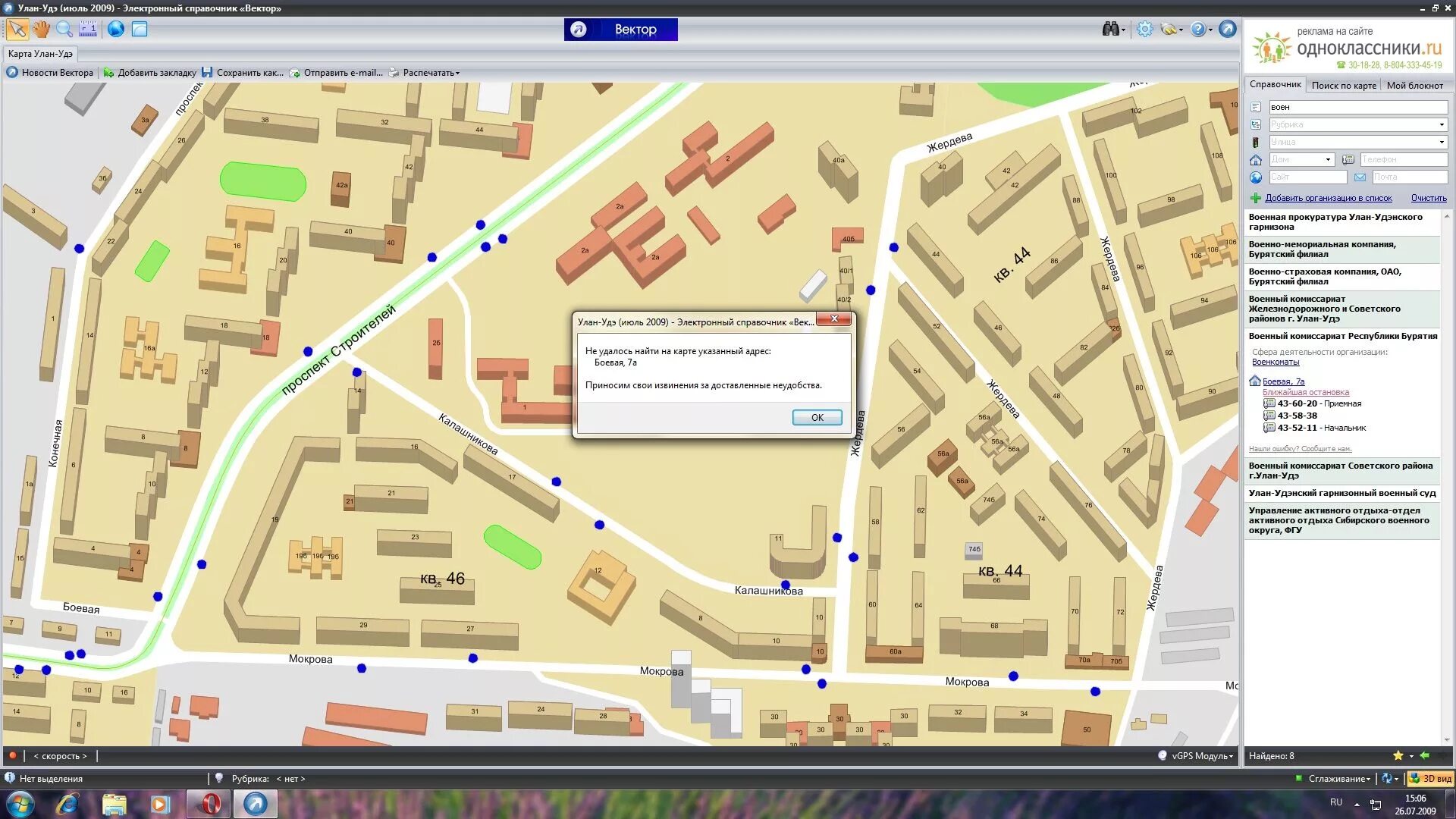Select Военно-мемориальная компания, Бурятский филиал
Screen dimensions: 1456x819
1341,249
